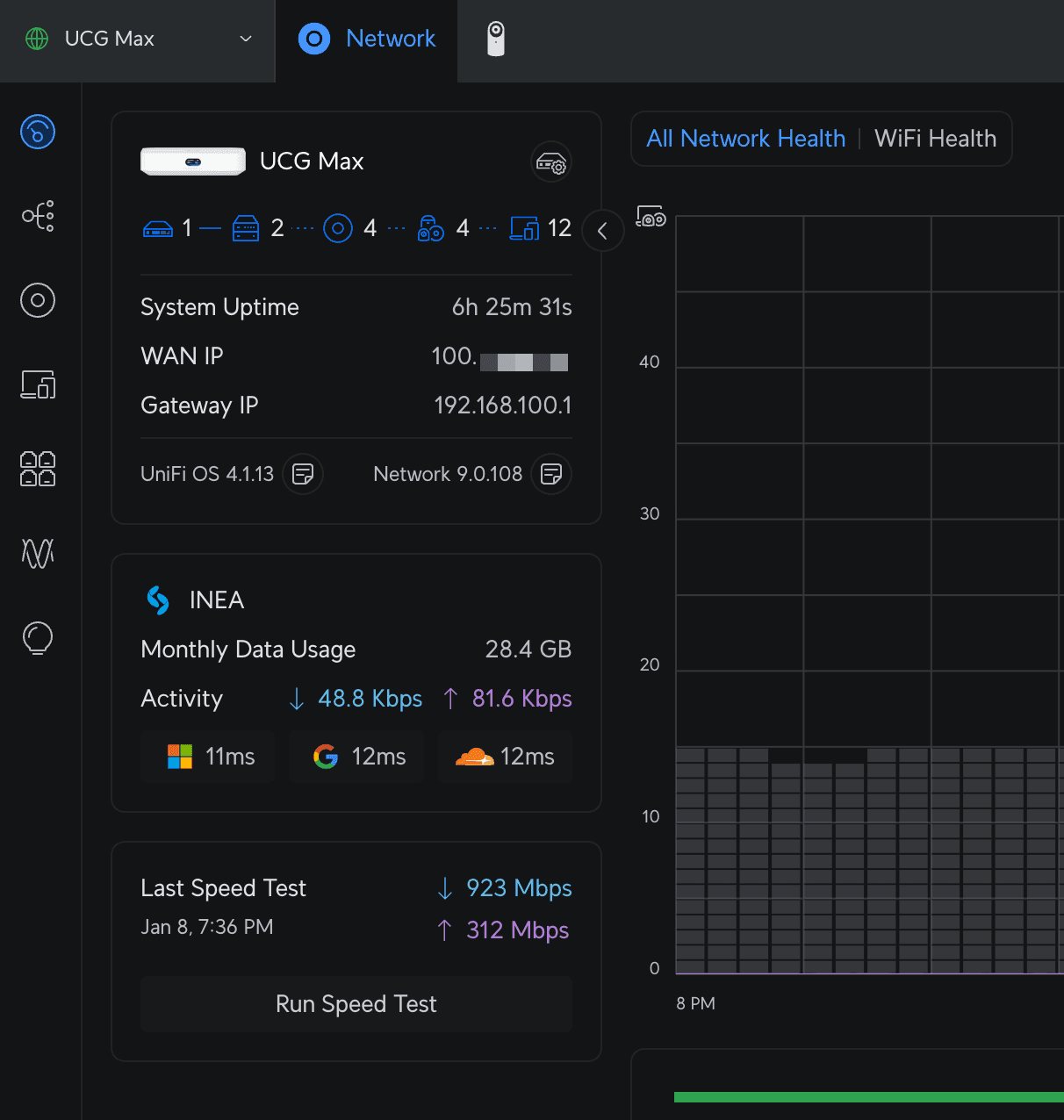The width and height of the screenshot is (1064, 1120).
Task: Open the Stats page with the four-tile sidebar icon
Action: coord(37,470)
